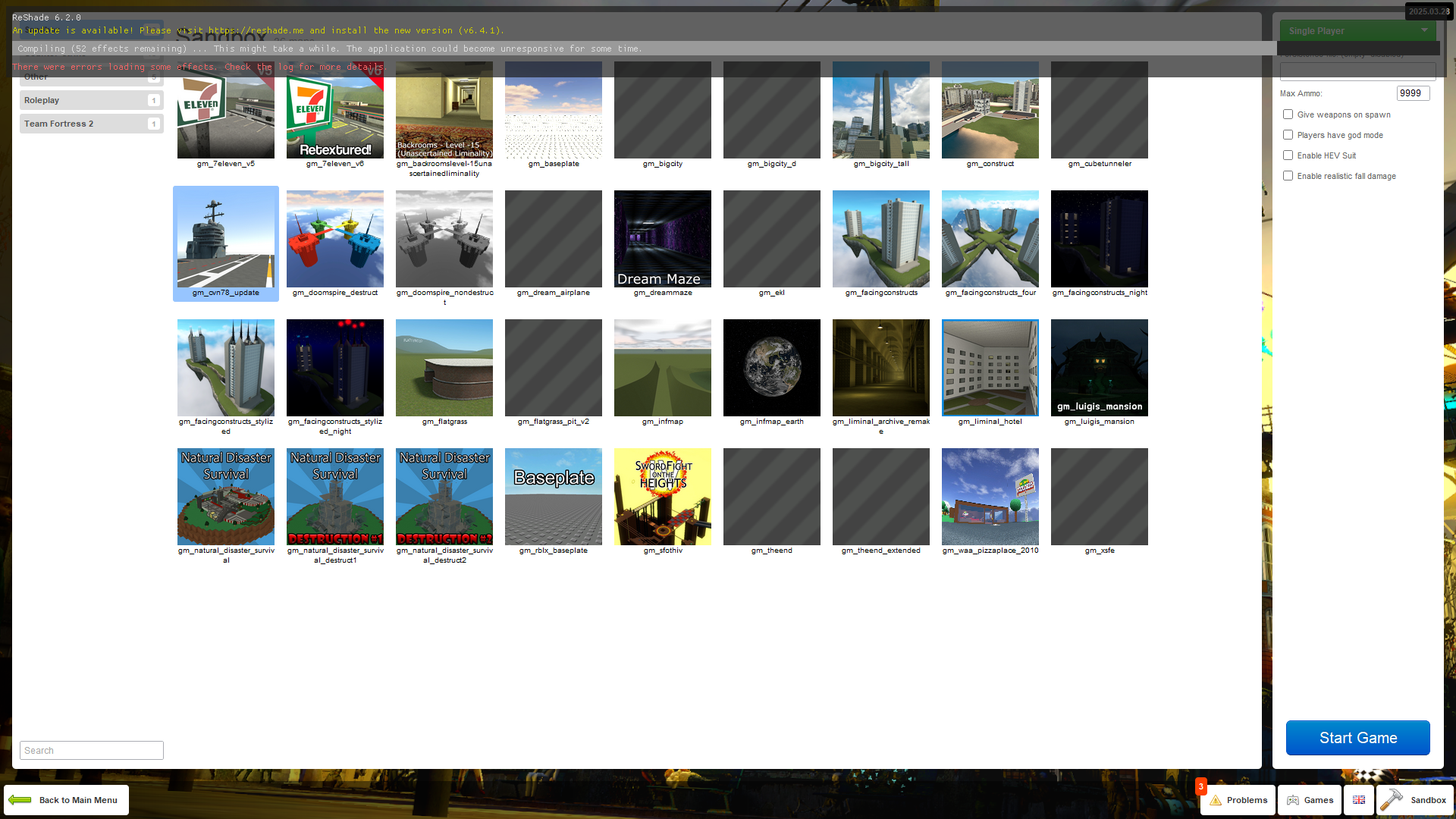The width and height of the screenshot is (1456, 819).
Task: Select the gm_construct map thumbnail
Action: point(990,110)
